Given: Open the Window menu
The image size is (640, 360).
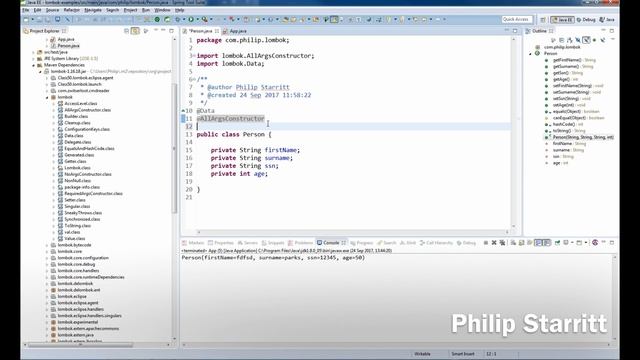Looking at the screenshot, I should tap(162, 10).
